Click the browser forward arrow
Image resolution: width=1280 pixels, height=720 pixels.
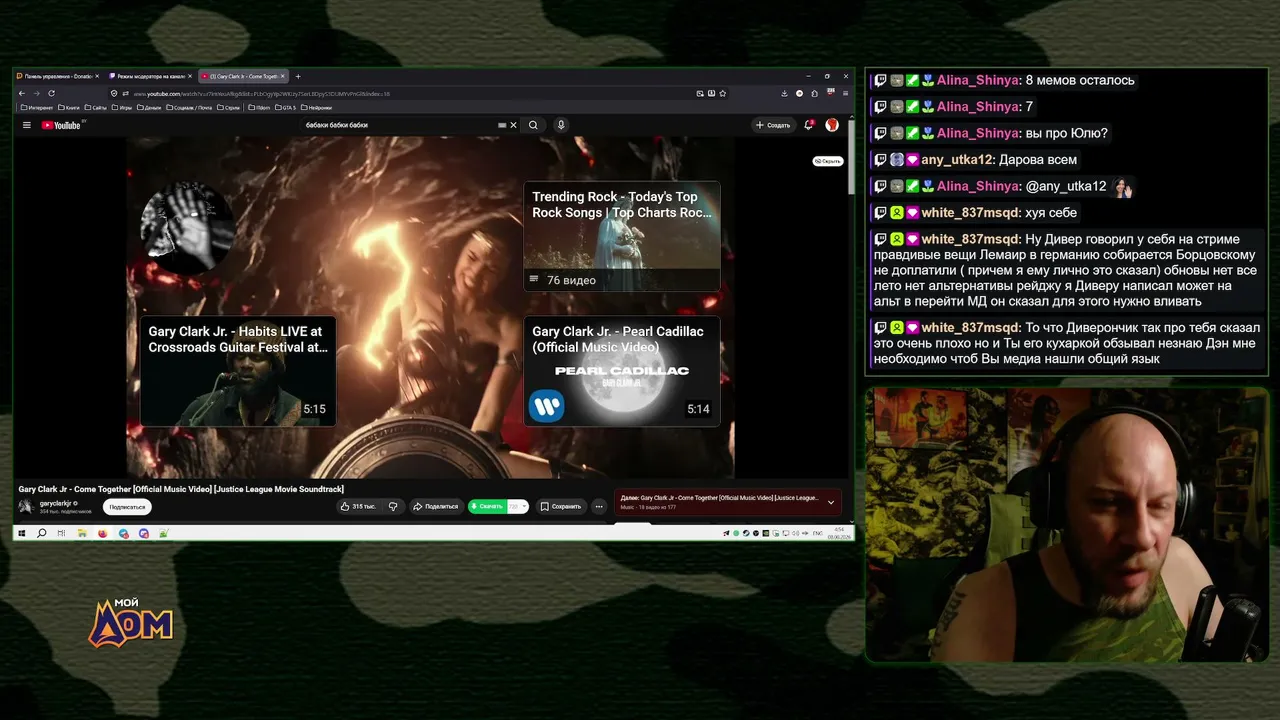[36, 93]
